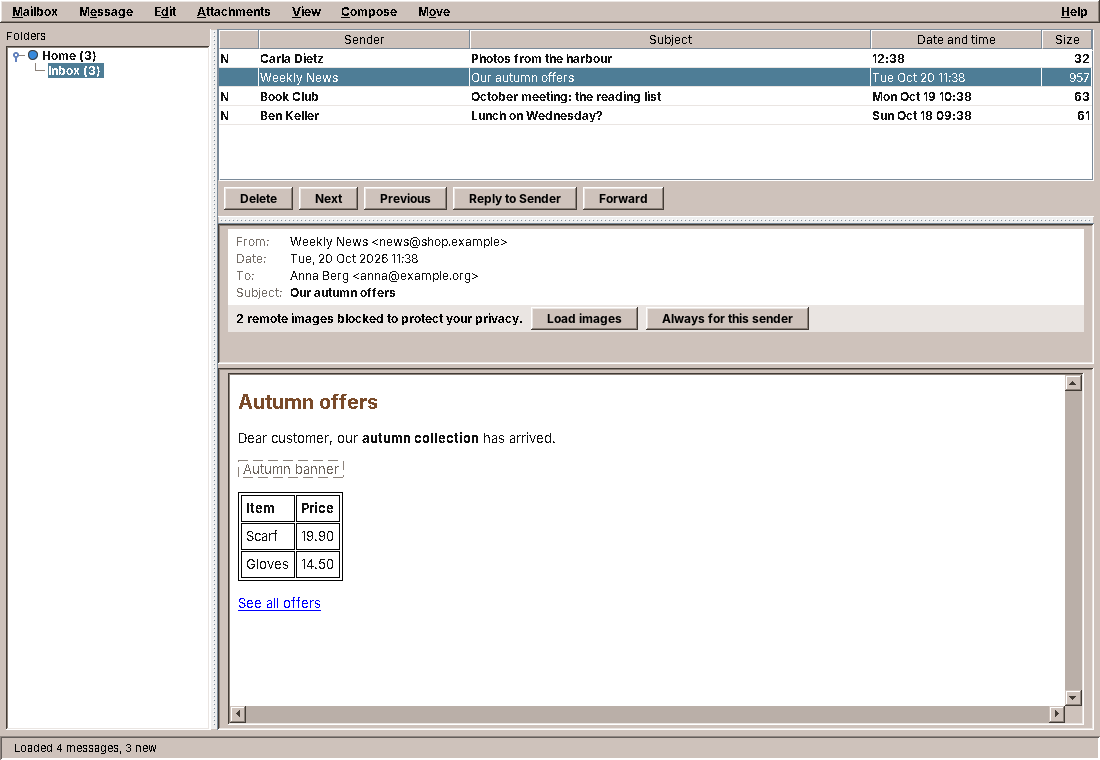Select 'Lunch on Wednesday?' subject
This screenshot has height=760, width=1100.
pyautogui.click(x=536, y=116)
